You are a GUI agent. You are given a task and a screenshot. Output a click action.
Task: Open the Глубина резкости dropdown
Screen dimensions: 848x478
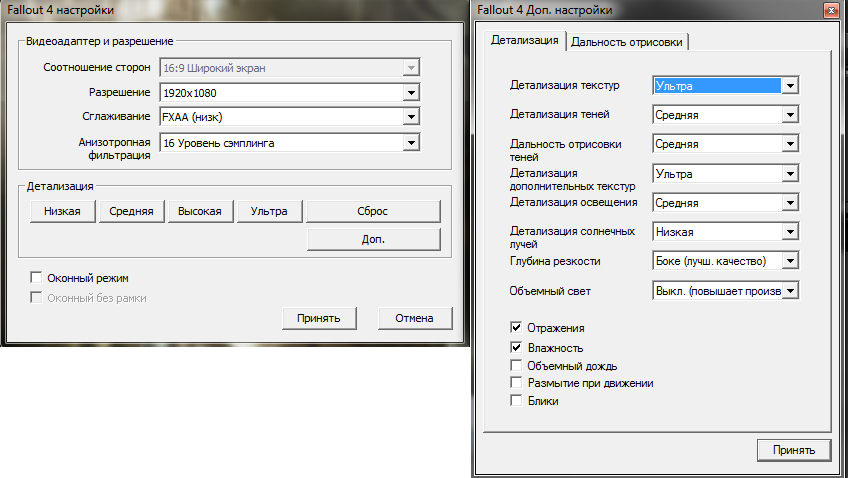click(x=725, y=261)
